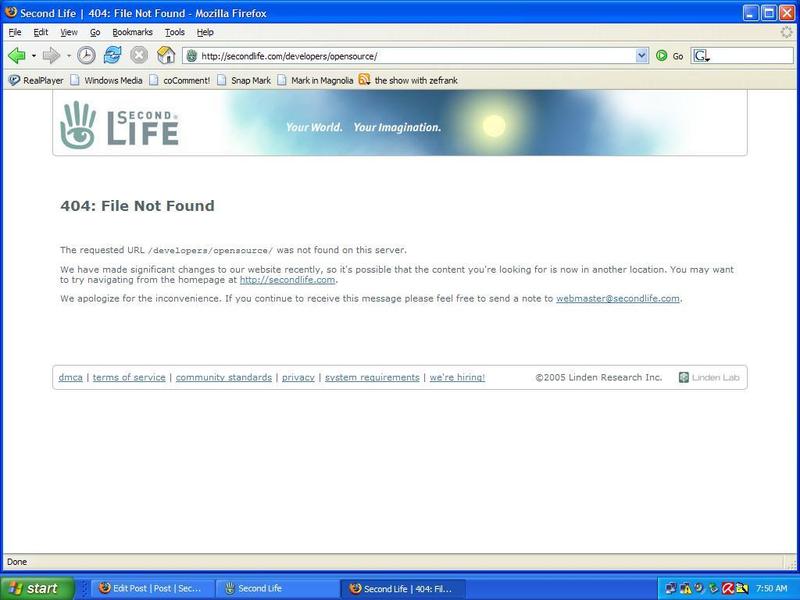This screenshot has height=600, width=800.
Task: Follow the http://secondlife.com homepage link
Action: click(287, 280)
